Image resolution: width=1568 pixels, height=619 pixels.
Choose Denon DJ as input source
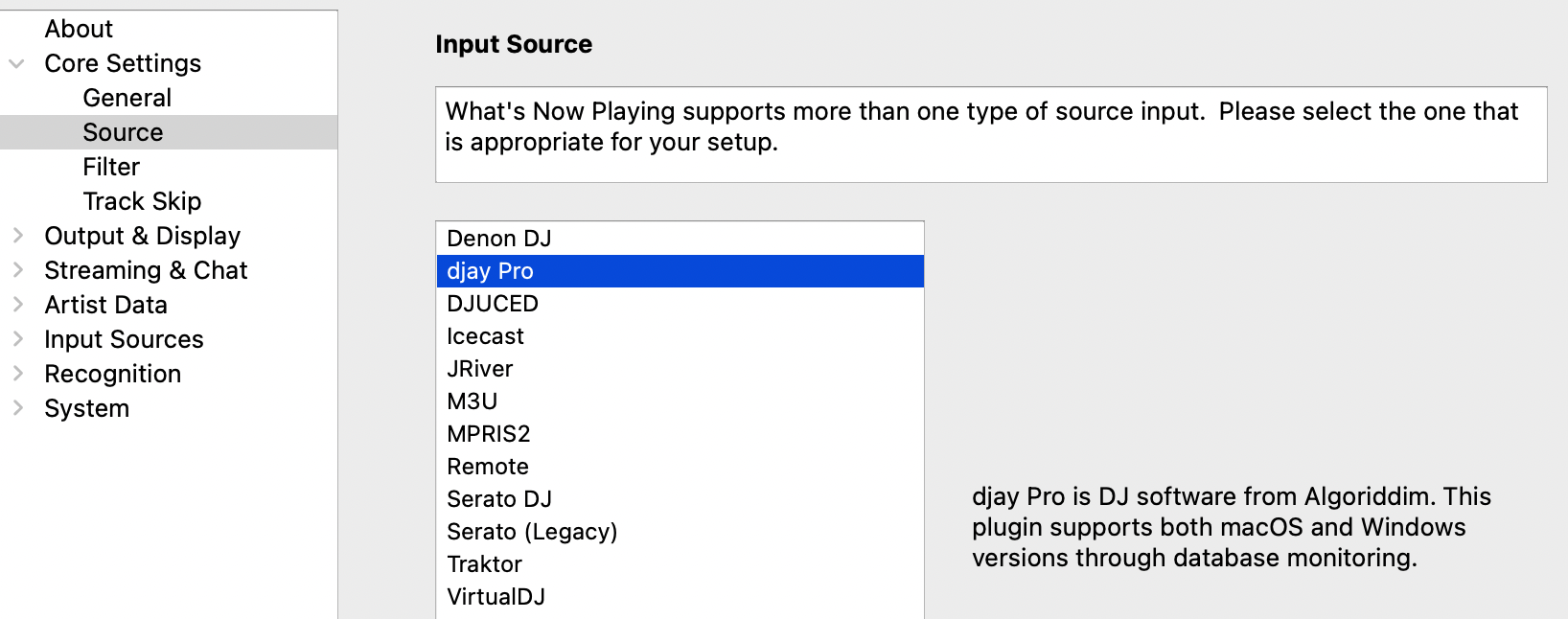coord(498,239)
